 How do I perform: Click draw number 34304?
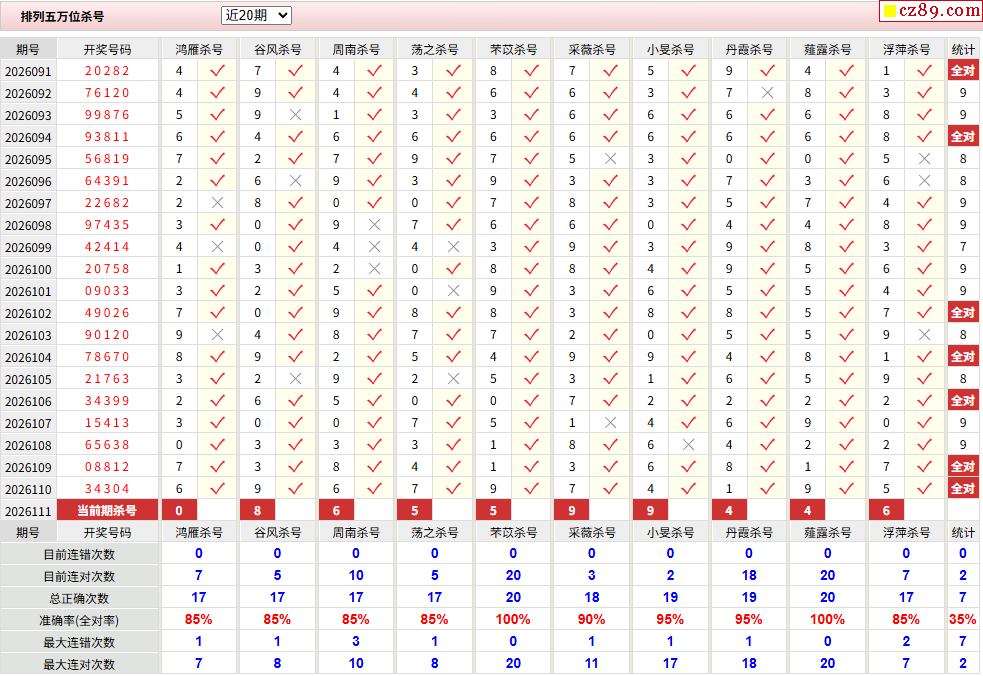107,489
